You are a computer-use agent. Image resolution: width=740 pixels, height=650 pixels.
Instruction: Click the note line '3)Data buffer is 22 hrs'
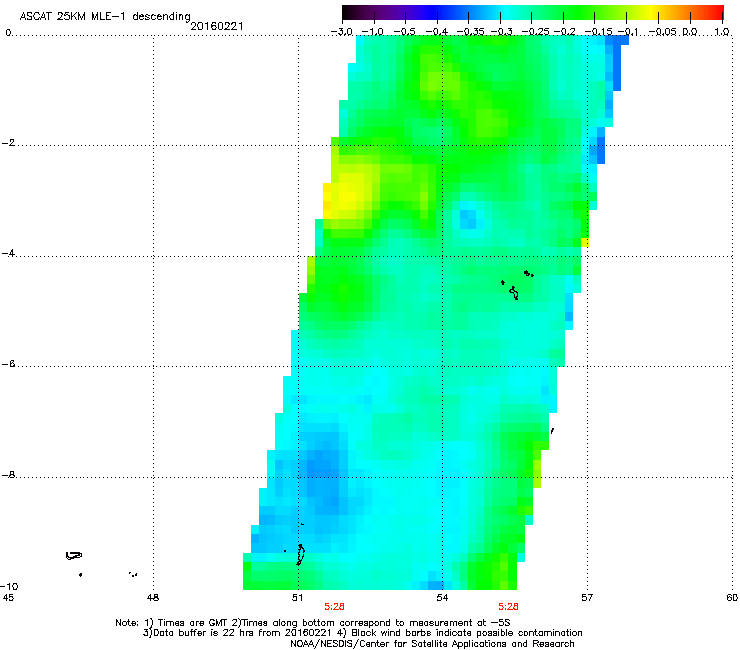click(362, 633)
